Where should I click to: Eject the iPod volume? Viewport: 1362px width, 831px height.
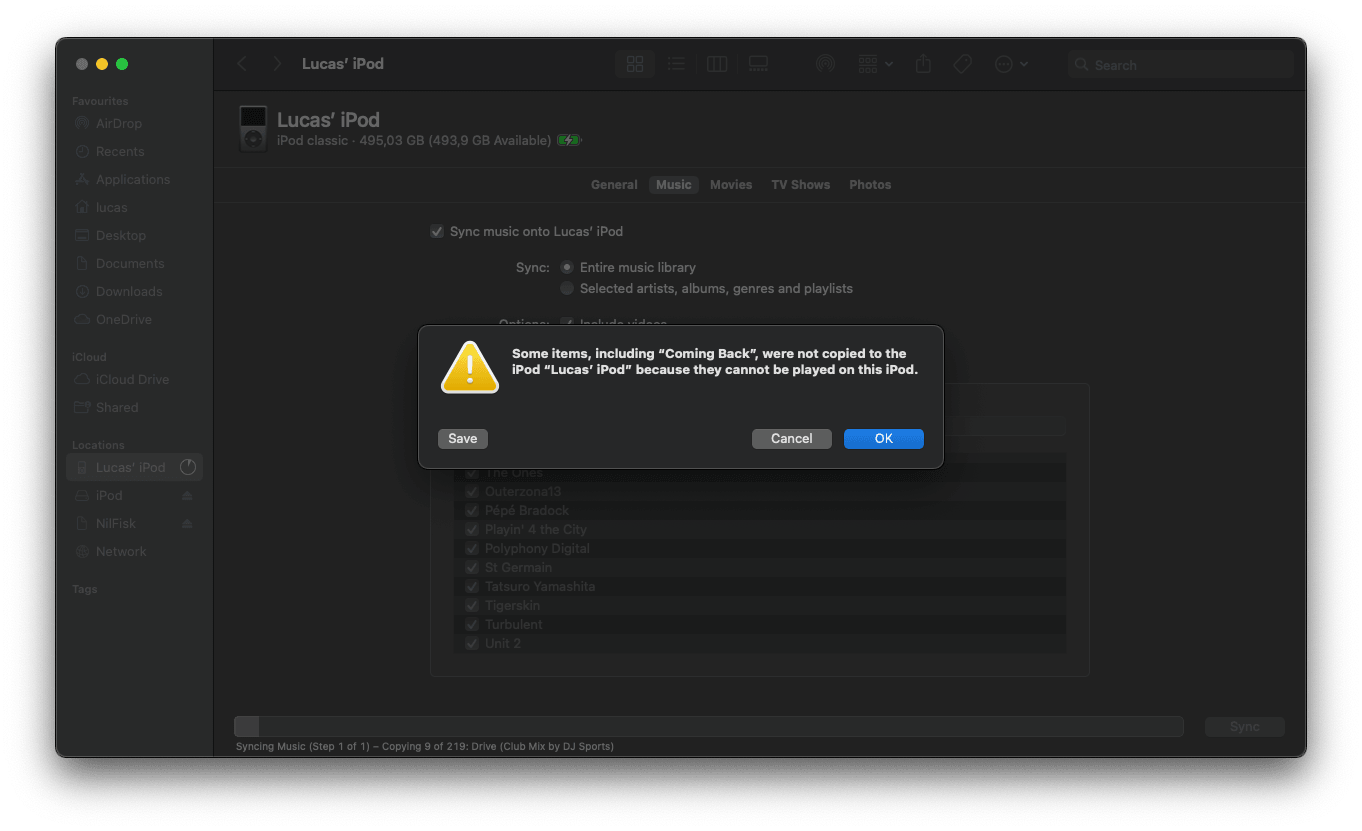(187, 496)
